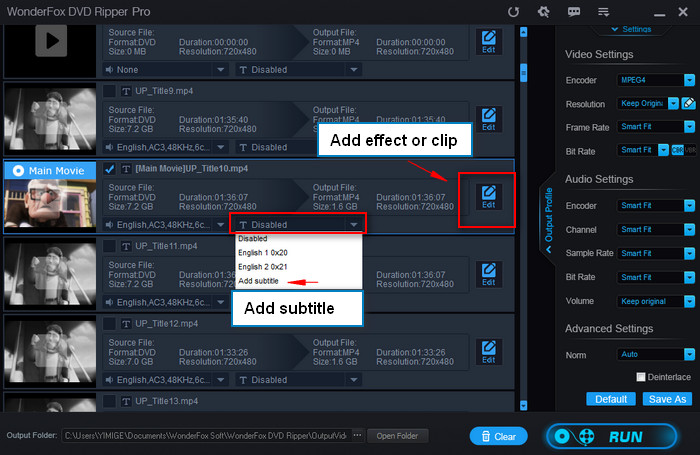Screen dimensions: 700x455
Task: Open Resolution Keep Original dropdown
Action: (x=648, y=104)
